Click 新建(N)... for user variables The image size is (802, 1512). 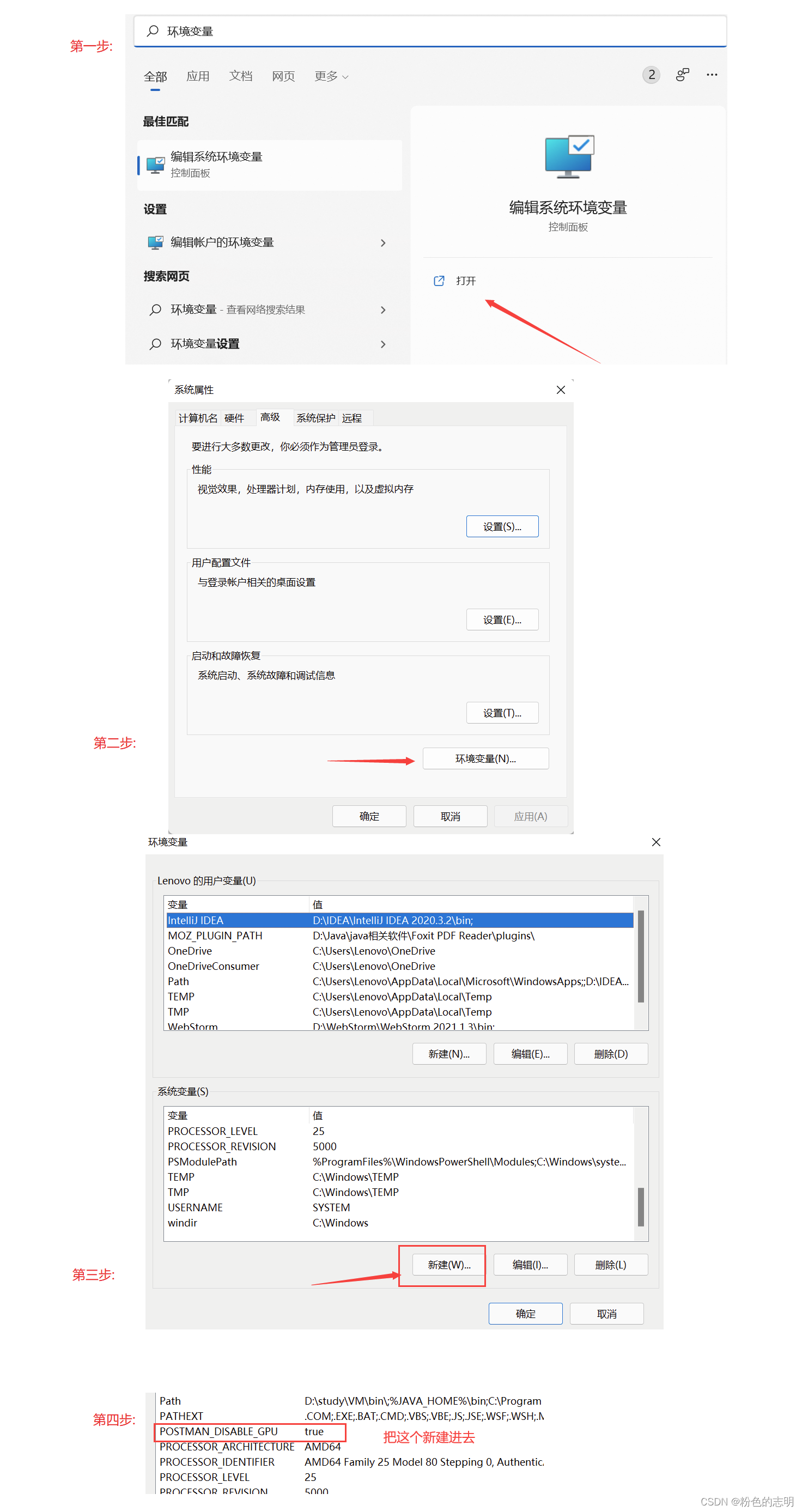click(x=449, y=1054)
